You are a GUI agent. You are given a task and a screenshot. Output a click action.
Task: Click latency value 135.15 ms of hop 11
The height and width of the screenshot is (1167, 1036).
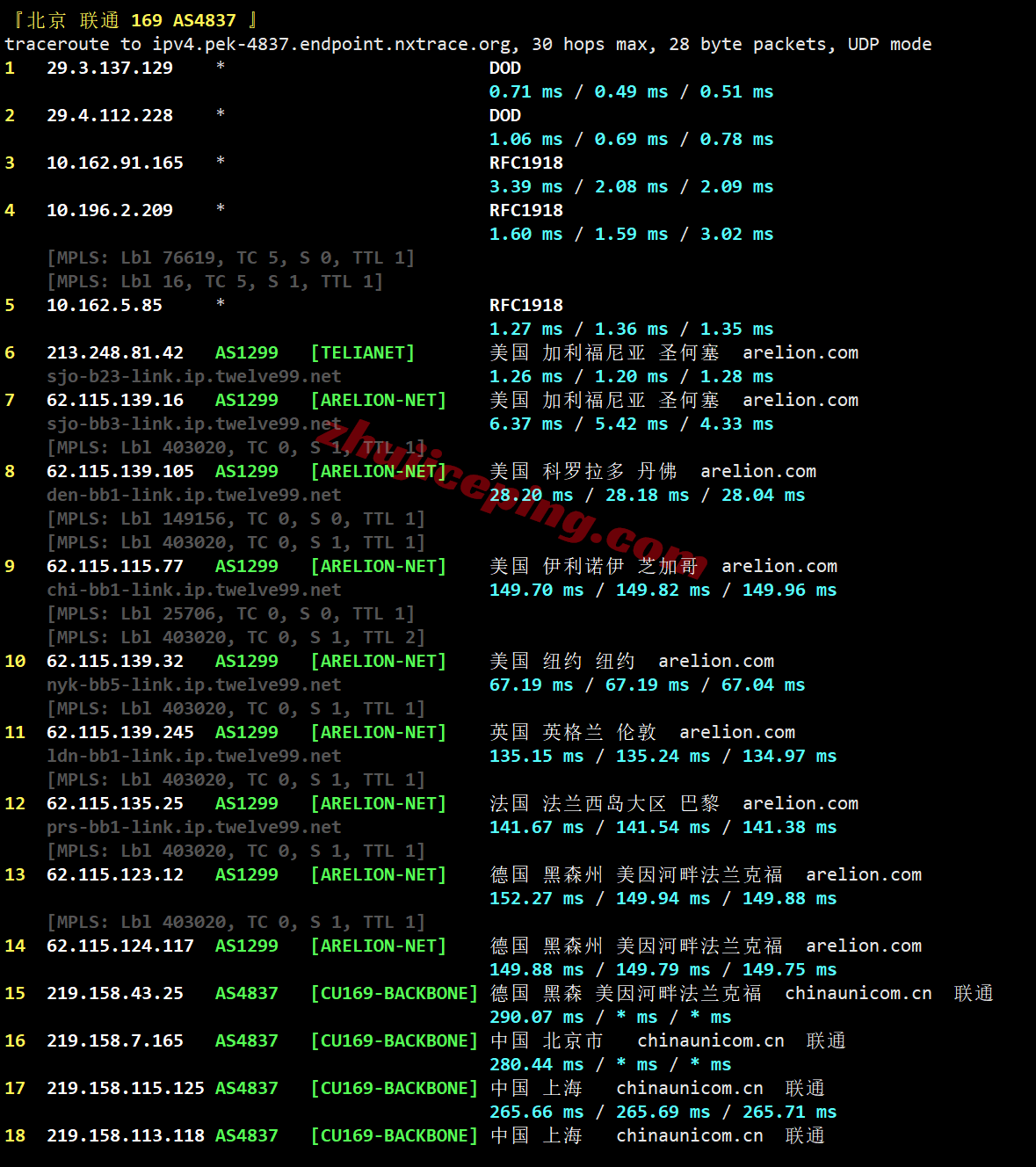536,756
